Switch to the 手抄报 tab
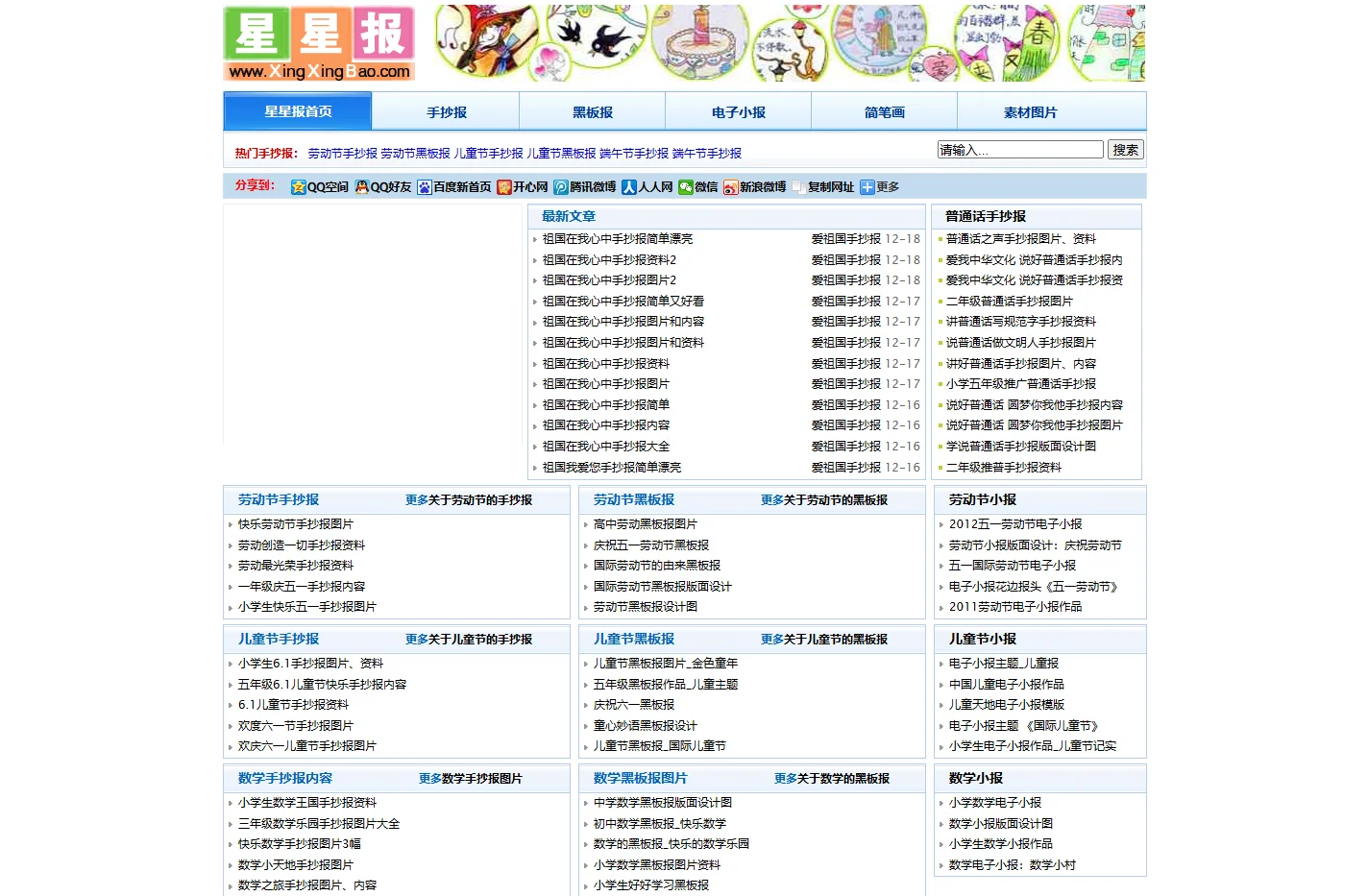 (x=446, y=112)
